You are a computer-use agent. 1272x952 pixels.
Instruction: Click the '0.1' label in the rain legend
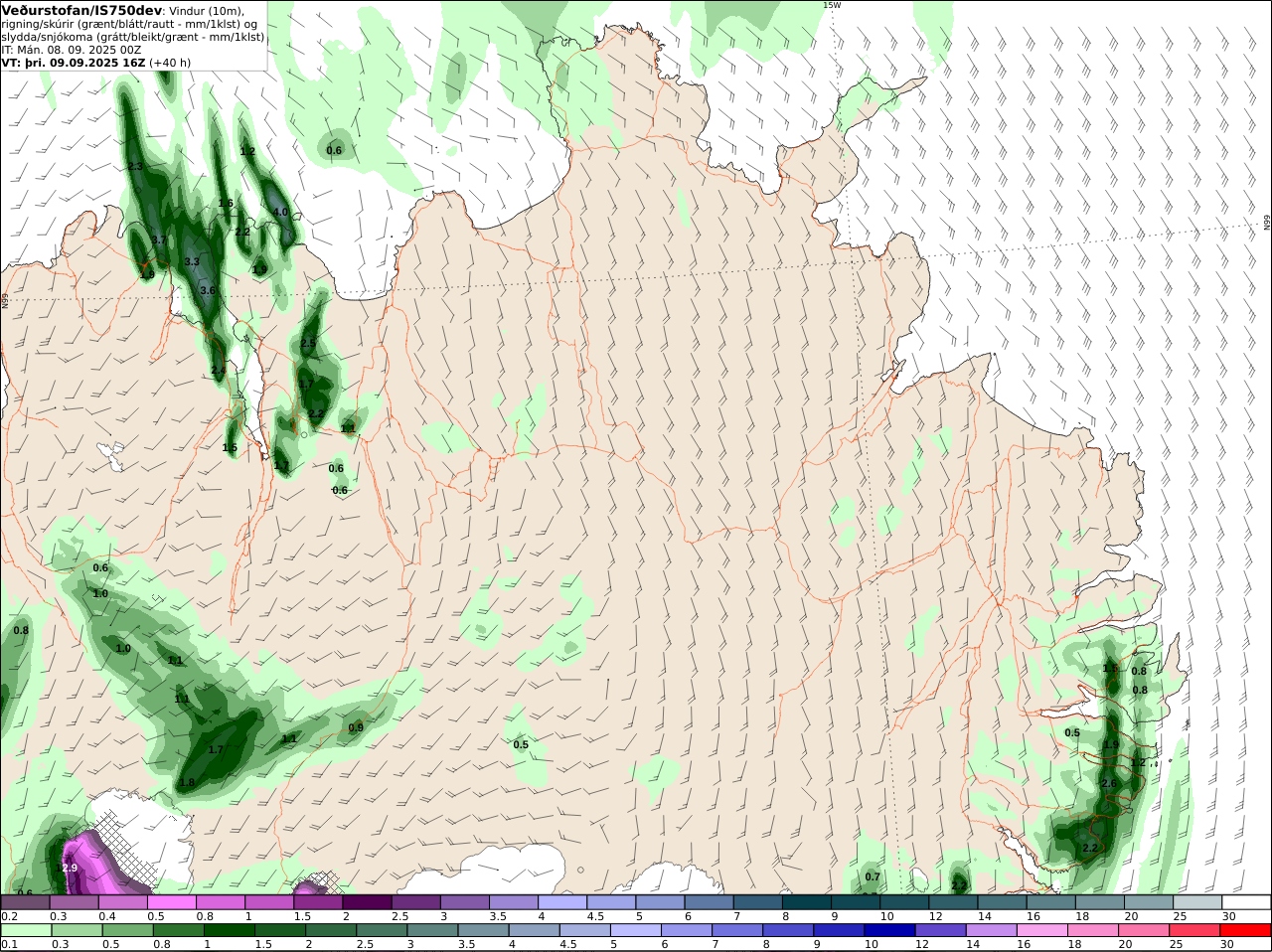click(x=9, y=944)
